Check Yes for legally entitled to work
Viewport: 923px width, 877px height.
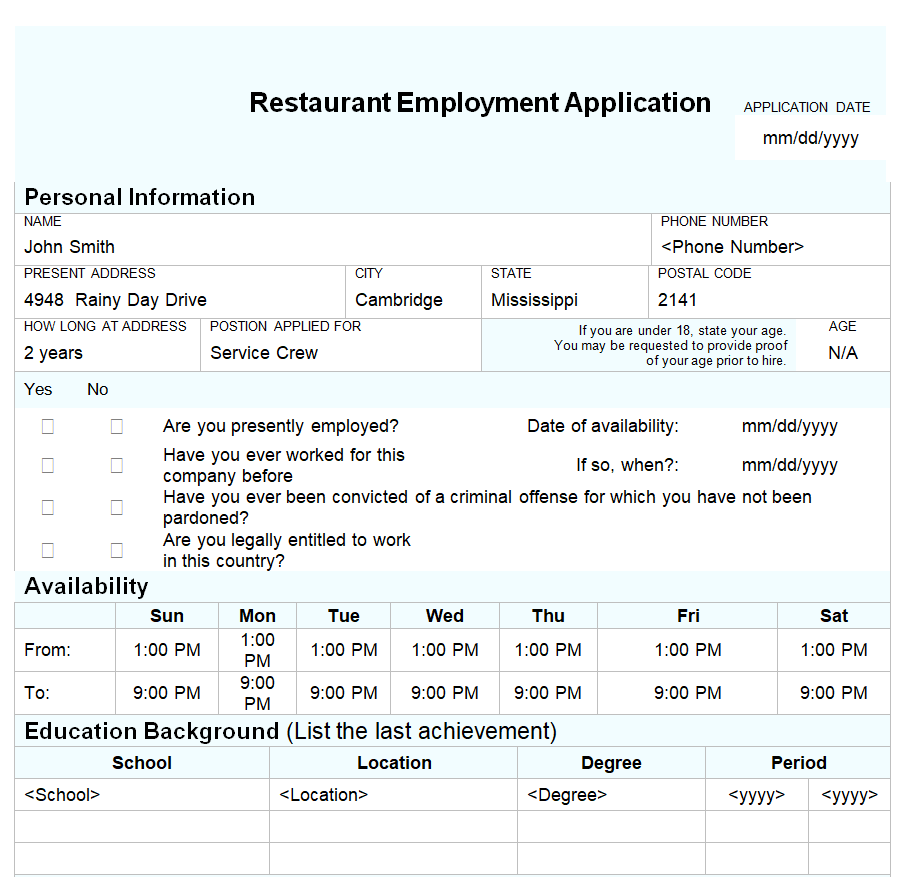click(x=47, y=550)
